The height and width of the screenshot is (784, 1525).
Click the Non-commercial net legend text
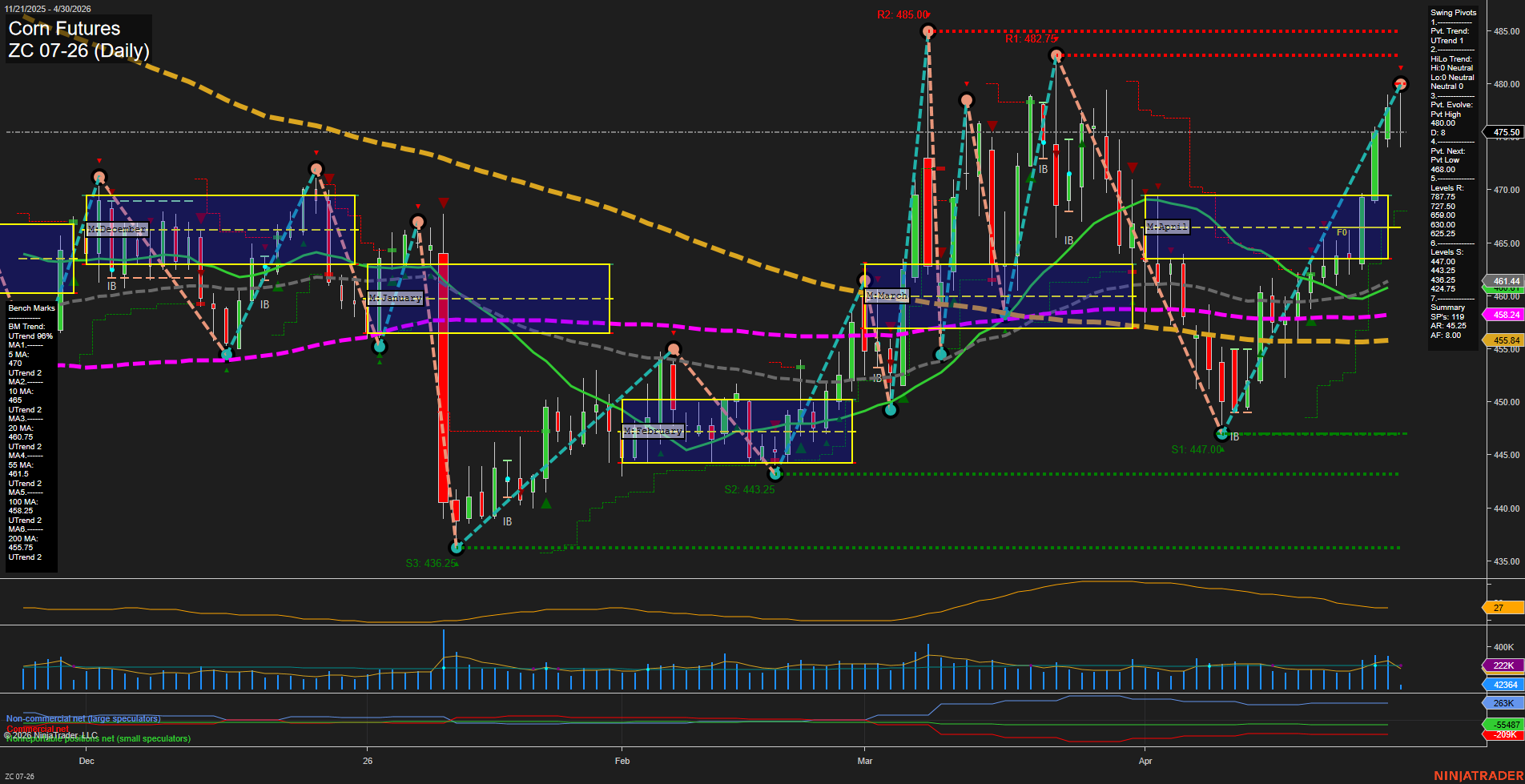coord(82,718)
